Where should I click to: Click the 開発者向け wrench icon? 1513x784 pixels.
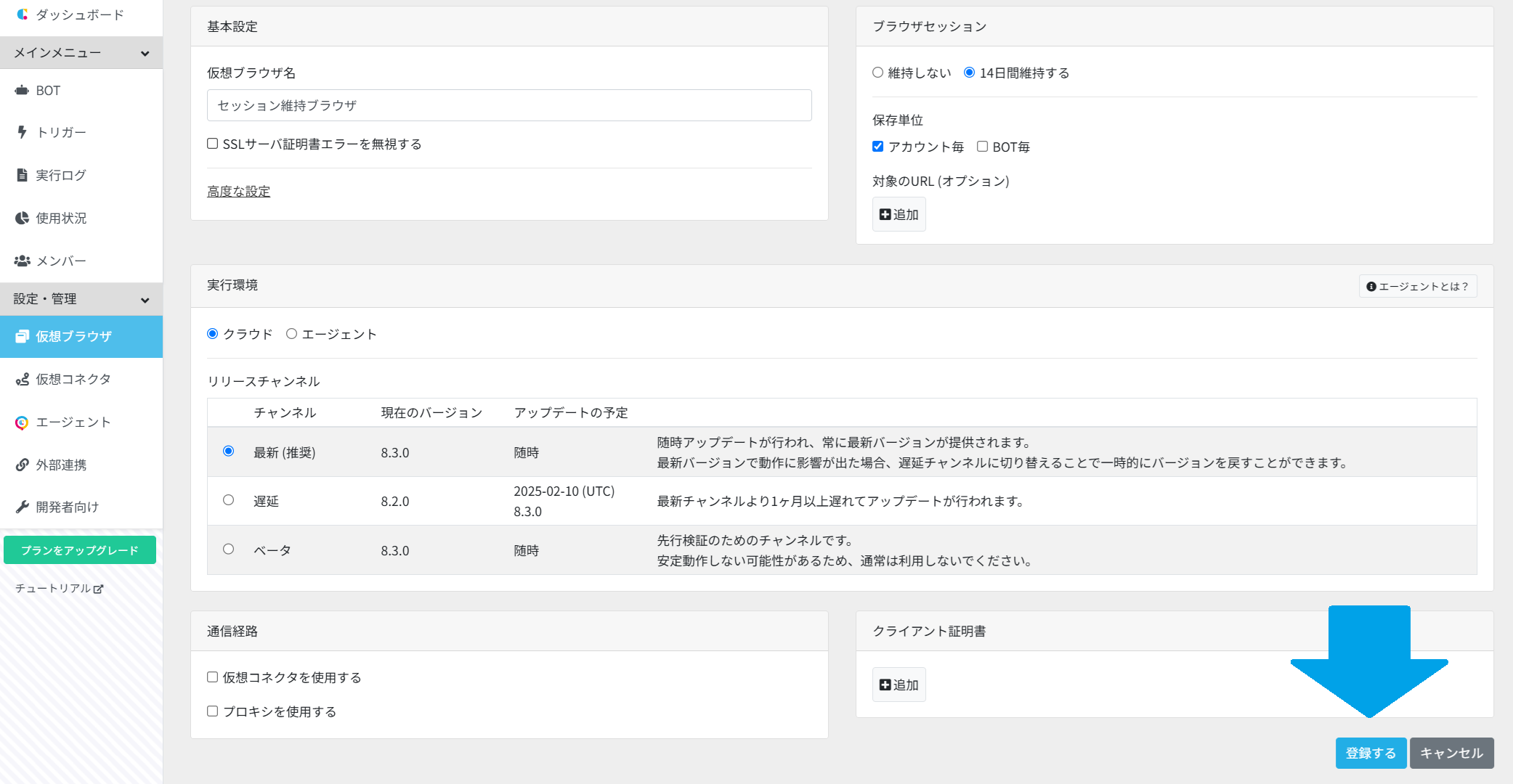[22, 507]
